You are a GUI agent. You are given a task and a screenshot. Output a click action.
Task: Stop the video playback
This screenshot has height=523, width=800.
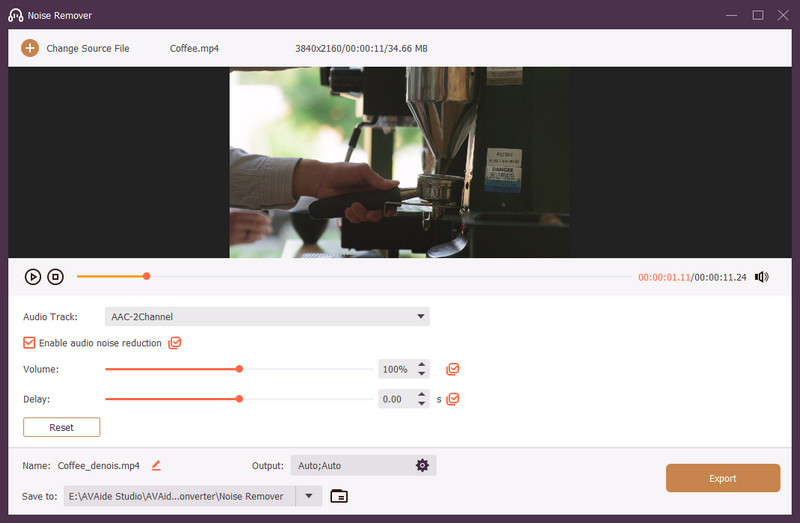(55, 277)
